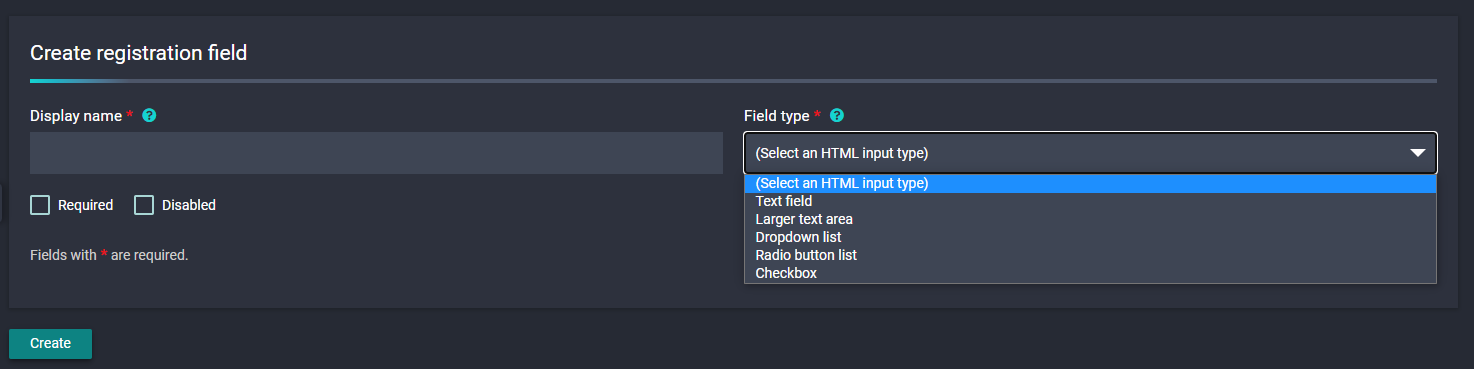This screenshot has width=1474, height=369.
Task: Click the Create button
Action: [x=50, y=343]
